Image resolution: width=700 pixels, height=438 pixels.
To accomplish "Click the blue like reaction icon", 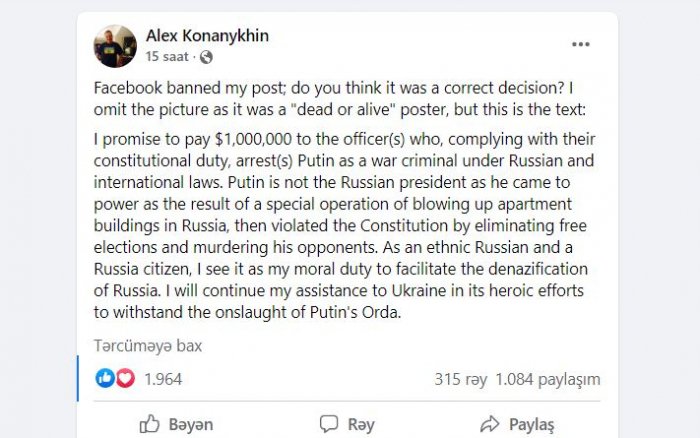I will coord(105,378).
